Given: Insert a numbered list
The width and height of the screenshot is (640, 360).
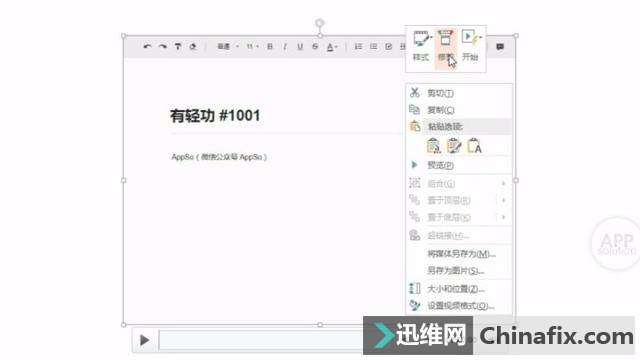Looking at the screenshot, I should (x=358, y=47).
